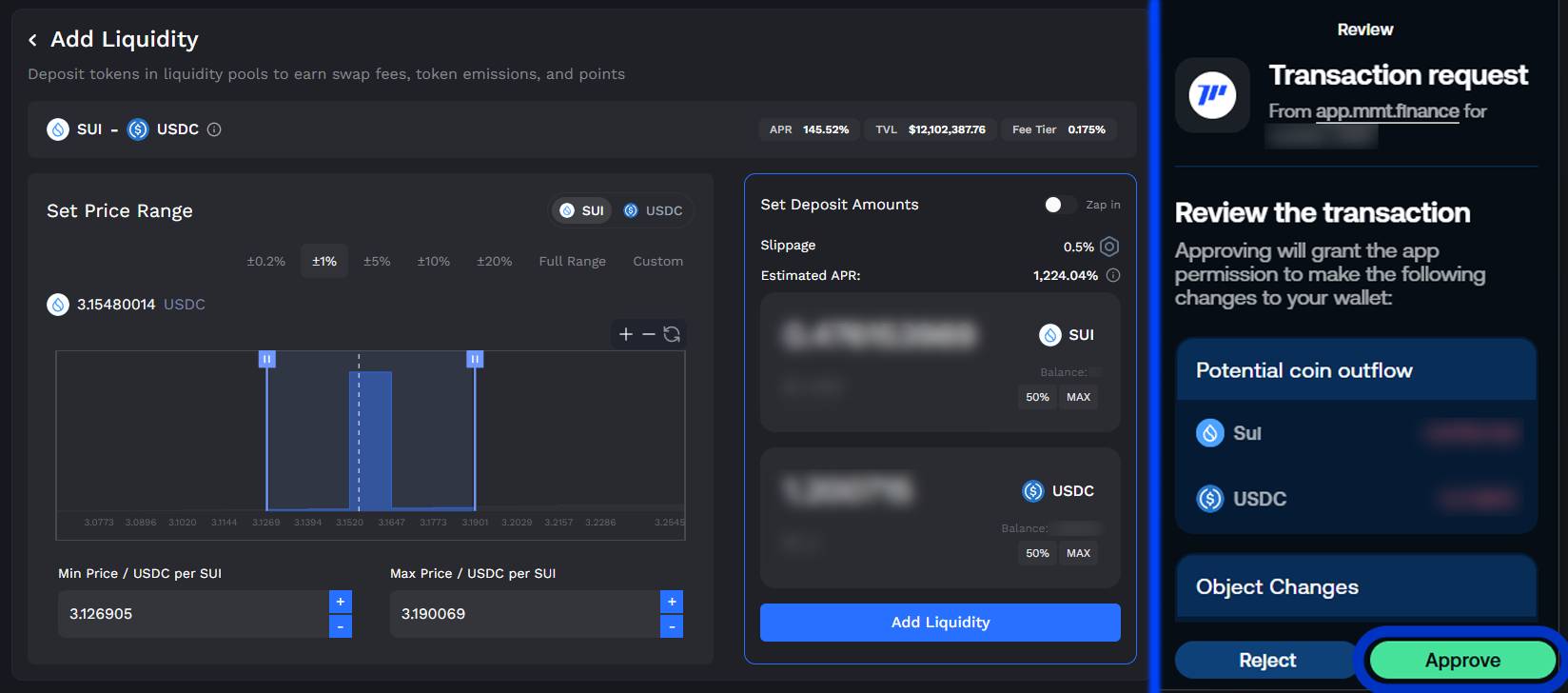Image resolution: width=1568 pixels, height=693 pixels.
Task: Reset the price chart view
Action: pos(672,334)
